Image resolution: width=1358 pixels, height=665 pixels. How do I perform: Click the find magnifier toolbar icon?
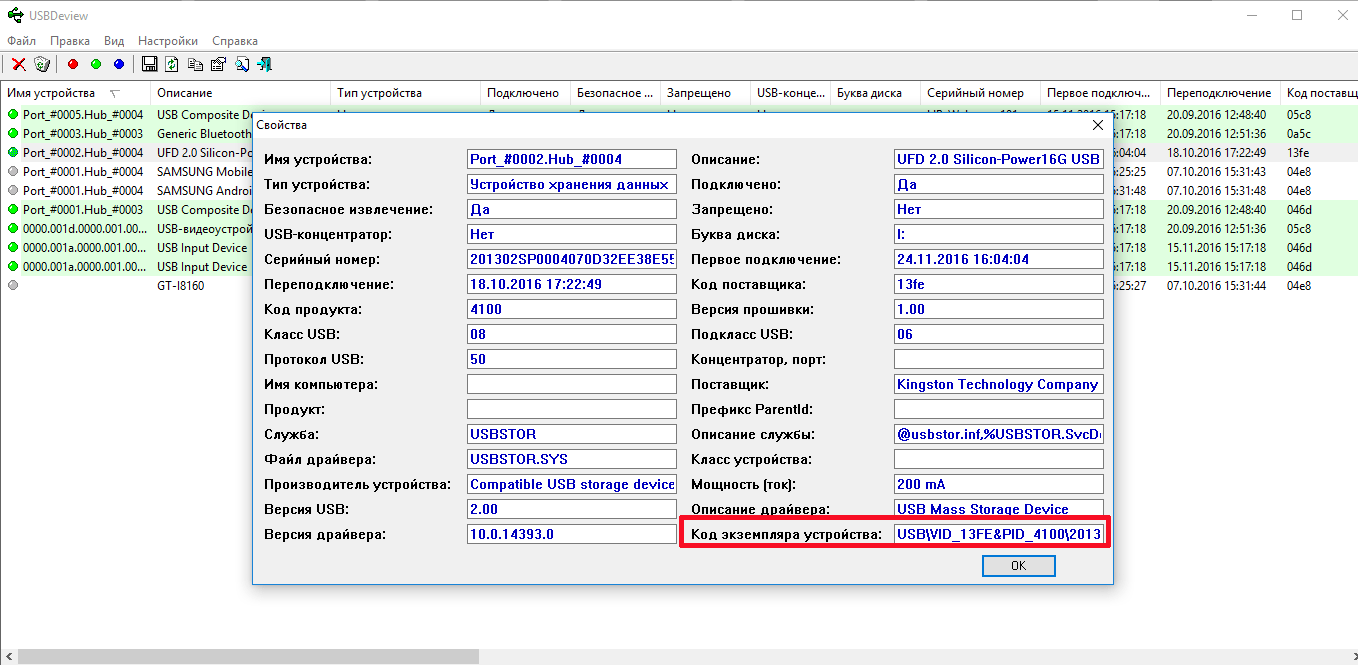[242, 65]
